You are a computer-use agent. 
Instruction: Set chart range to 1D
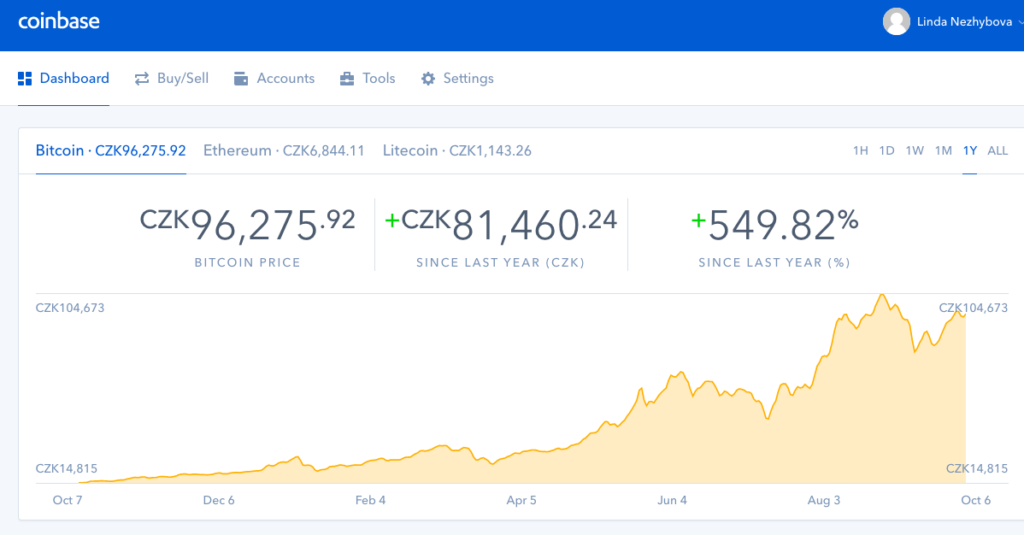(x=887, y=151)
